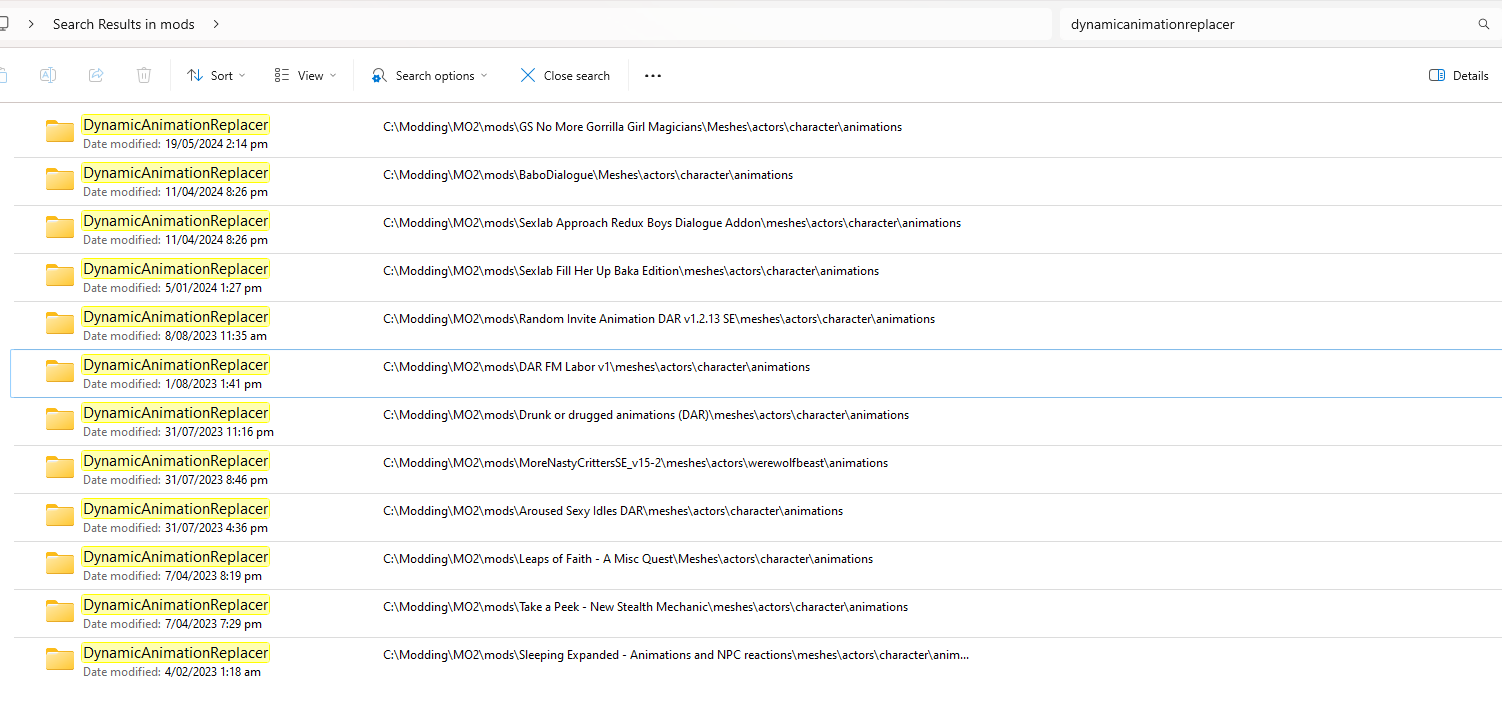This screenshot has height=708, width=1502.
Task: Click DynamicAnimationReplacer modified 5/01/2024 1:27 pm
Action: (x=176, y=269)
